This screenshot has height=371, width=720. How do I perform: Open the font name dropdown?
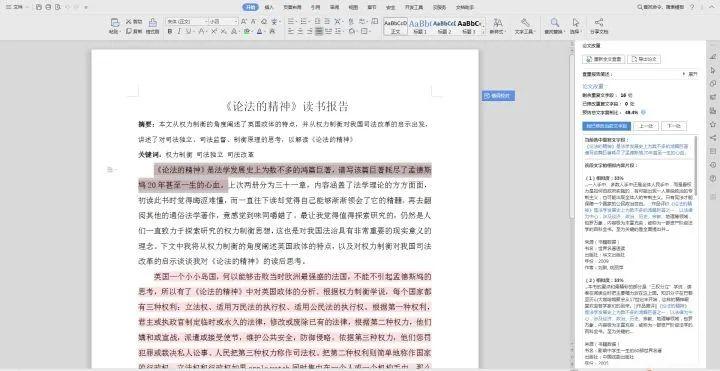207,22
